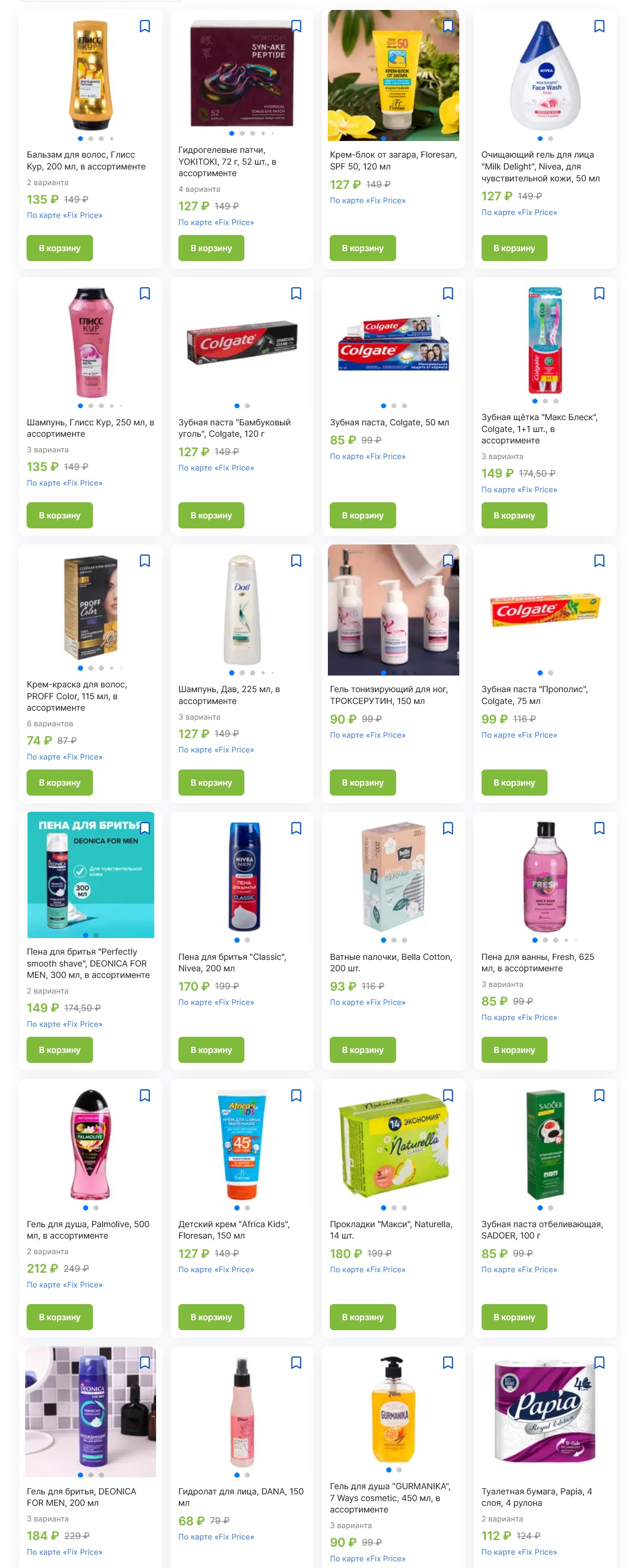Save Nivea Milk Delight face wash to favorites
The height and width of the screenshot is (1568, 641).
(599, 26)
